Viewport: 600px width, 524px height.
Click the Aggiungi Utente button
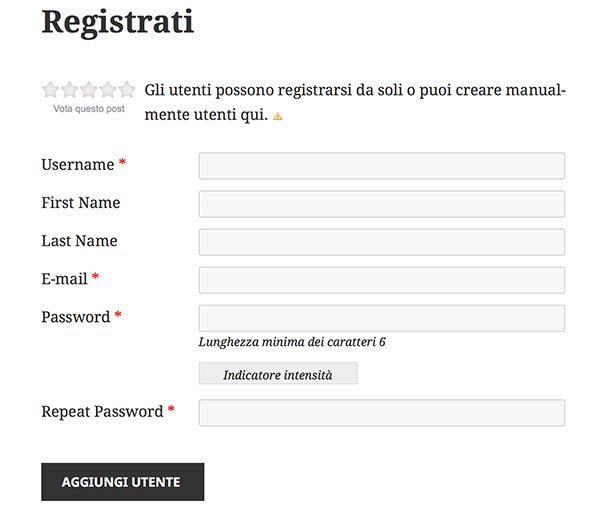click(123, 482)
